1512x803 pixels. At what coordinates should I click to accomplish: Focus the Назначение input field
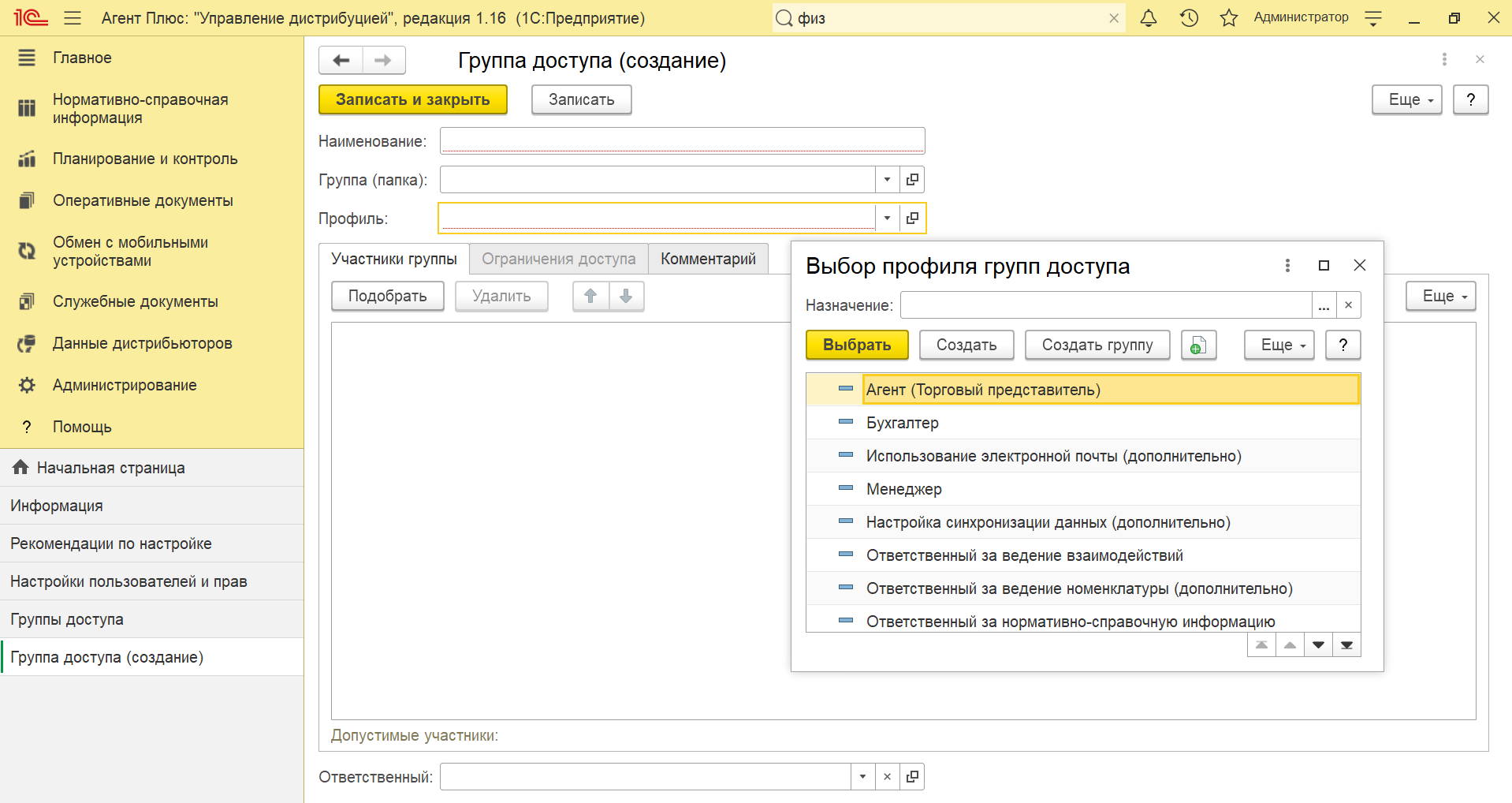pos(1106,305)
